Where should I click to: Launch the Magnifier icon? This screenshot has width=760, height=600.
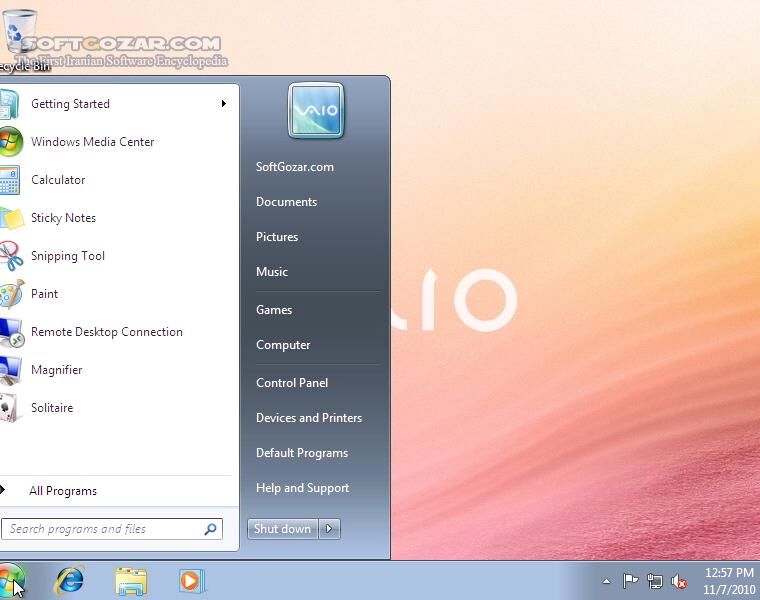[10, 370]
